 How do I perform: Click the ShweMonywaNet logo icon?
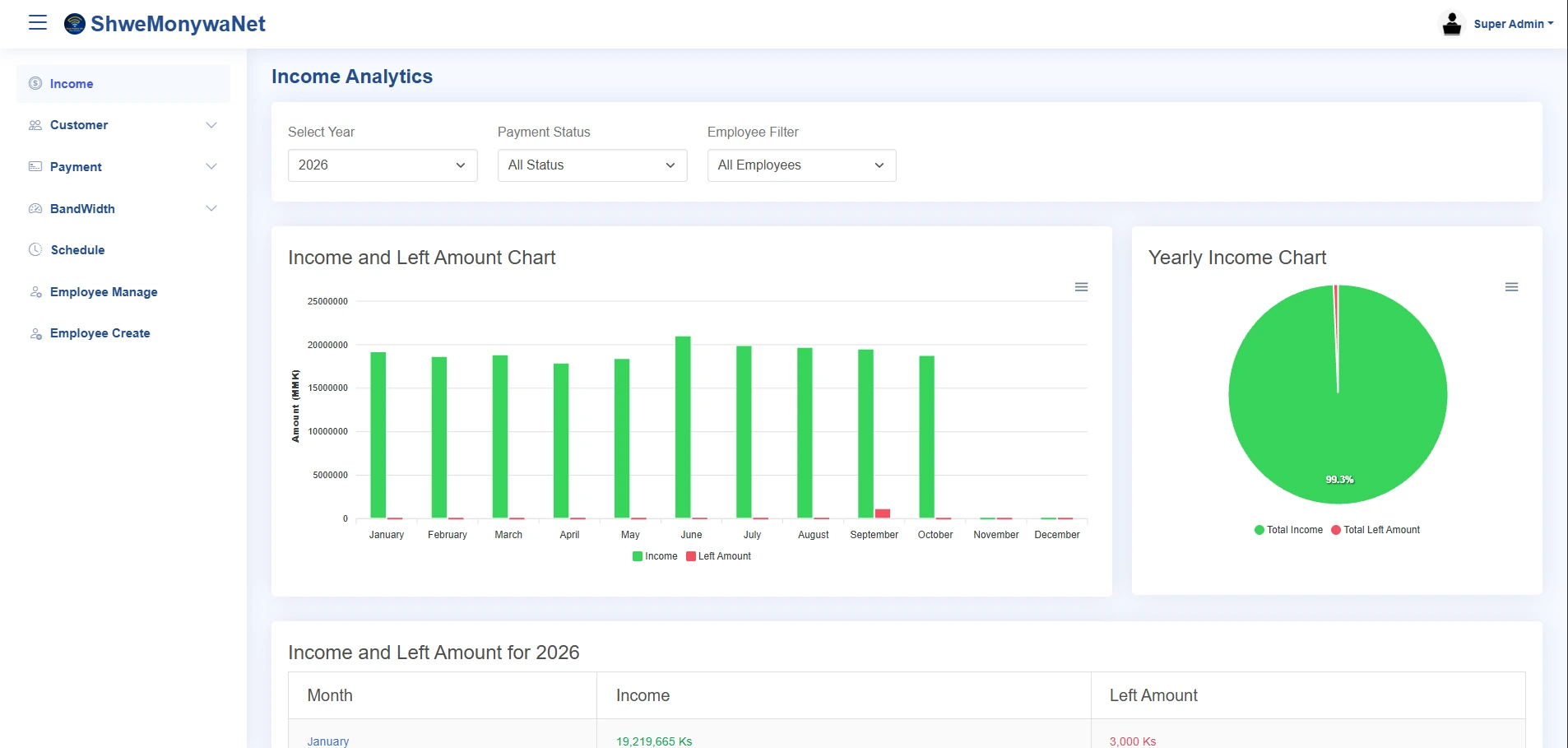click(75, 24)
